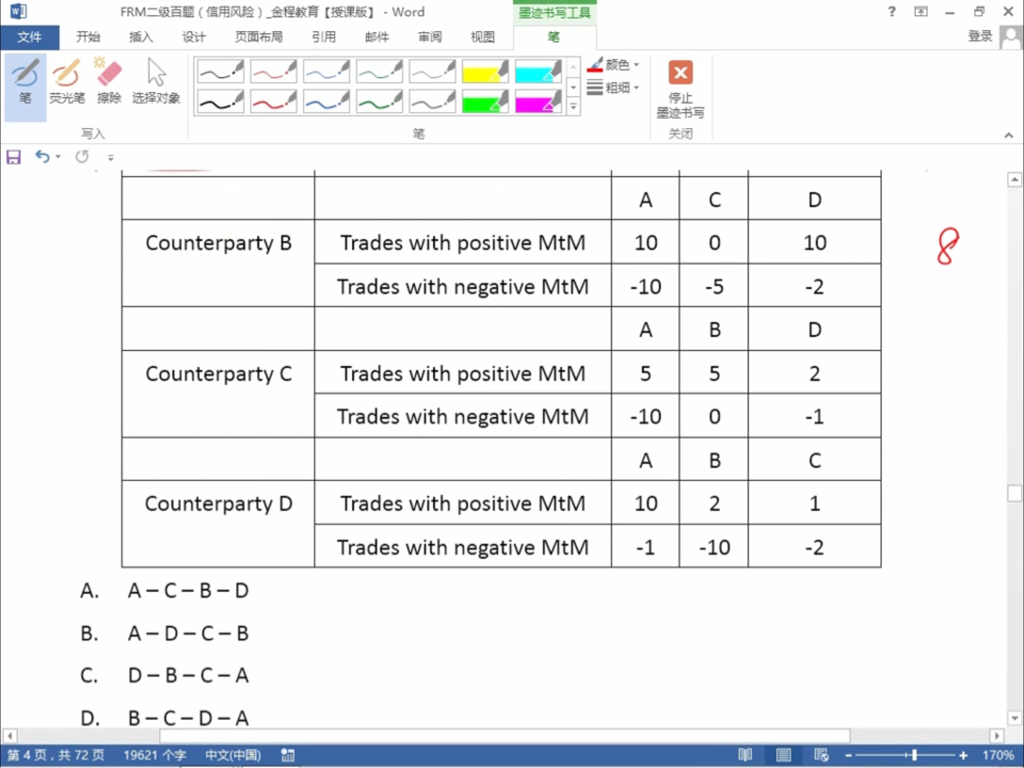
Task: Pick the thick blue pen in bottom row
Action: pyautogui.click(x=327, y=102)
